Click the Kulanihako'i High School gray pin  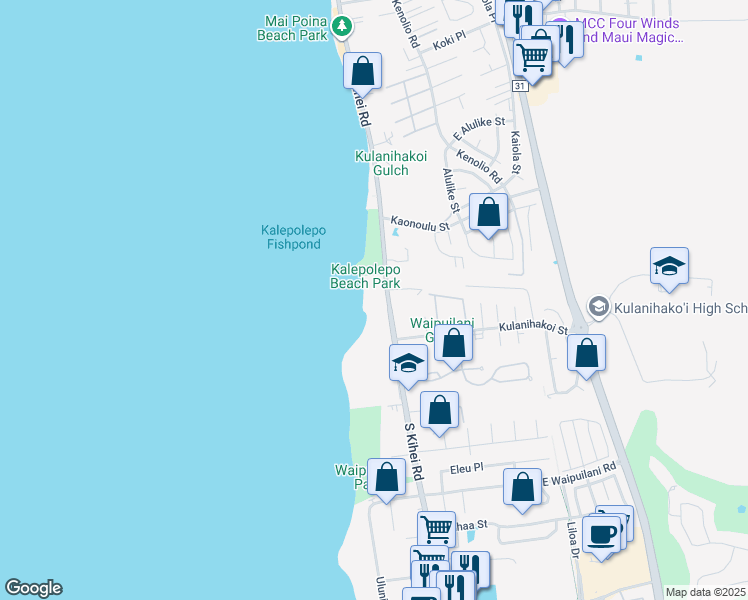coord(598,307)
